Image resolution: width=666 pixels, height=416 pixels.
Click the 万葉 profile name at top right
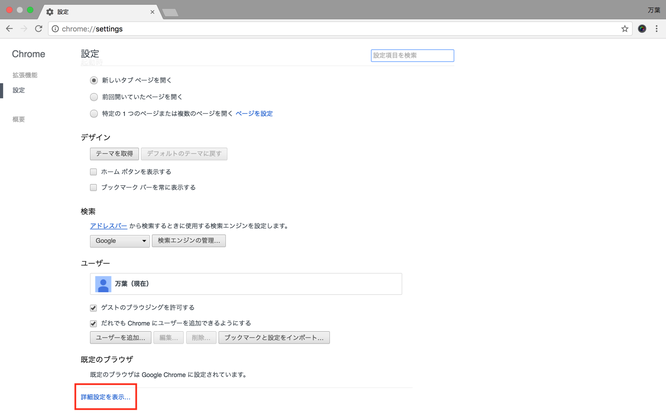click(x=654, y=10)
